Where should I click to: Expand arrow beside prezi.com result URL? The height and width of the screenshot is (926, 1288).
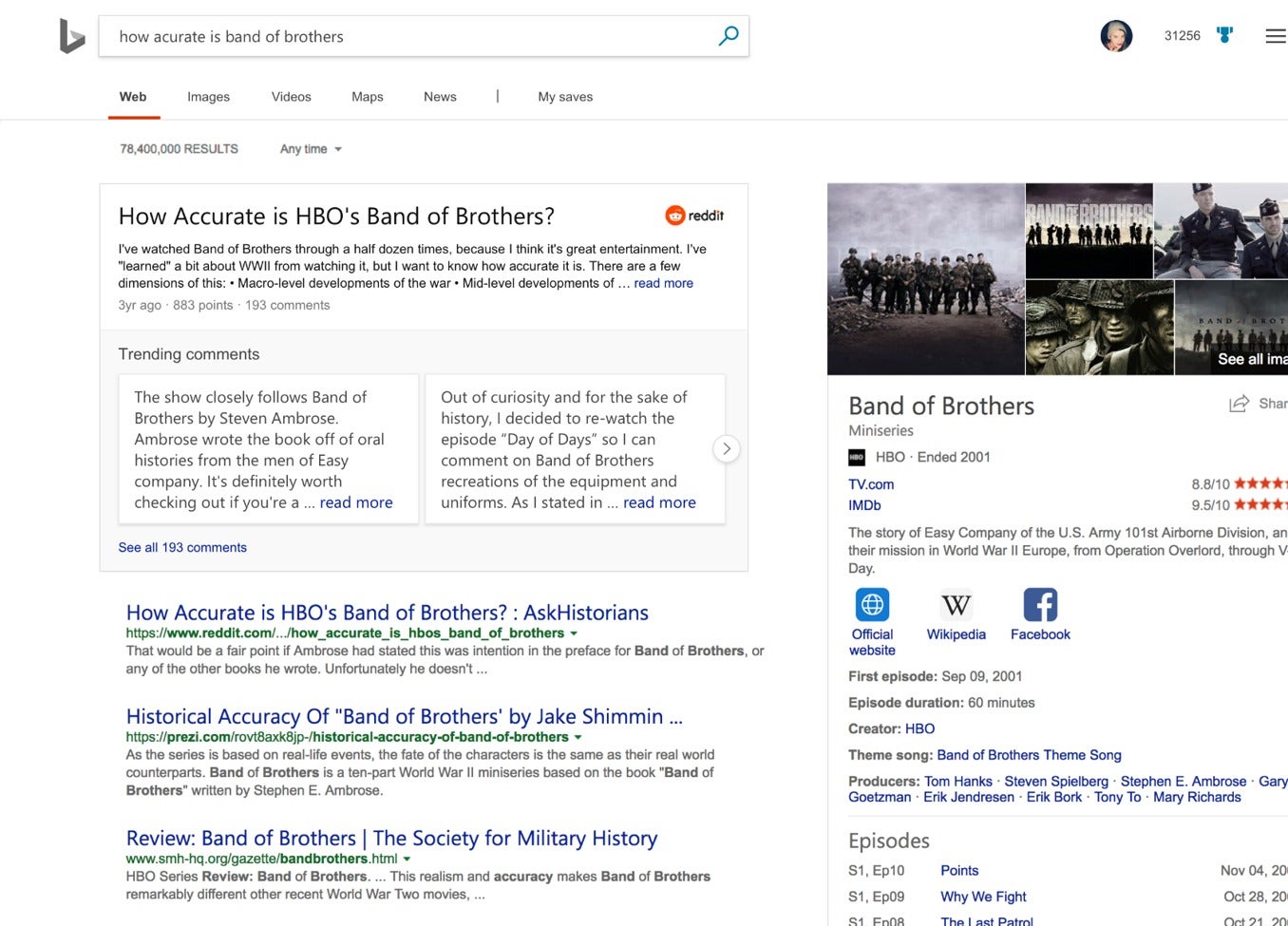tap(578, 737)
